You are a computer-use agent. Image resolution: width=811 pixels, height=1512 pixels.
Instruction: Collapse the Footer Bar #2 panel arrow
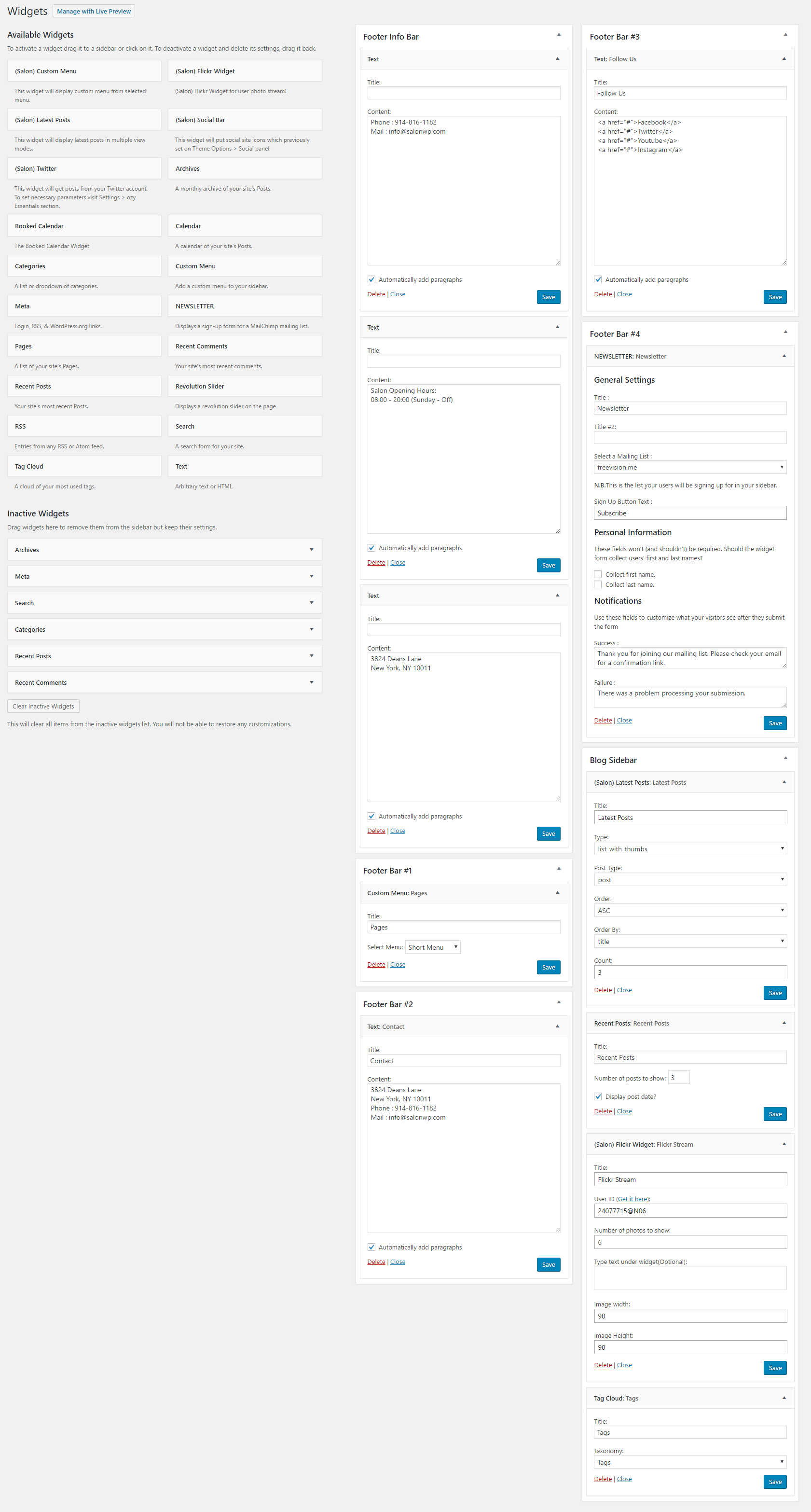558,1002
